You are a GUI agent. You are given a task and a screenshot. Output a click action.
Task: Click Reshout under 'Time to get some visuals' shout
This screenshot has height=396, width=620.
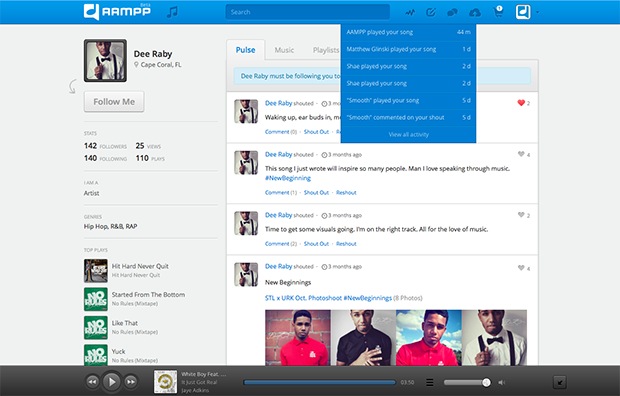click(346, 244)
